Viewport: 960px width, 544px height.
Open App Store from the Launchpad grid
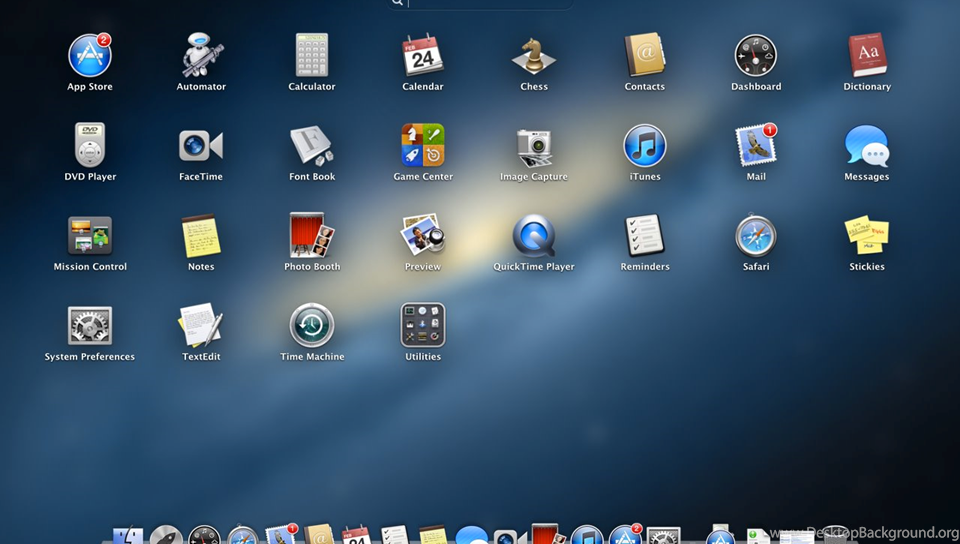(x=90, y=56)
